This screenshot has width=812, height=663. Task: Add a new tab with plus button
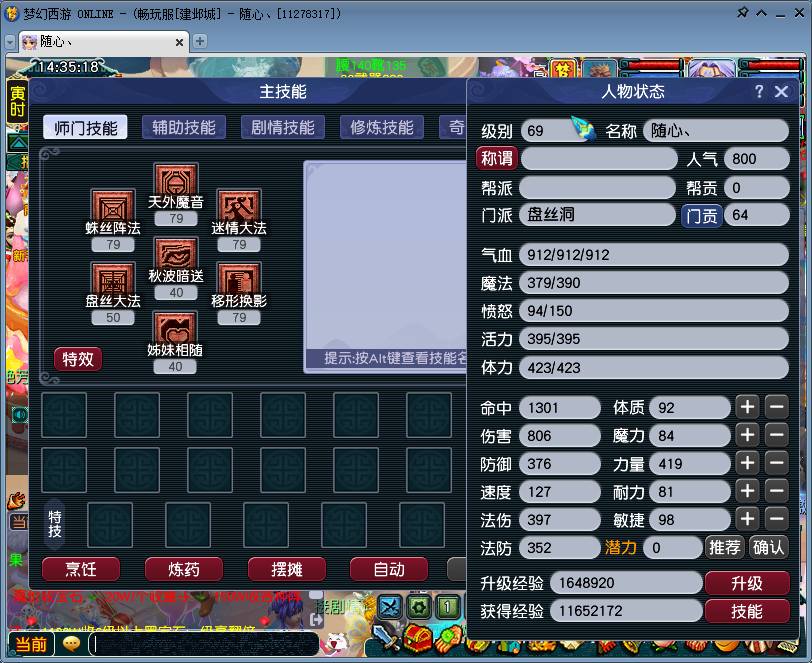click(200, 41)
